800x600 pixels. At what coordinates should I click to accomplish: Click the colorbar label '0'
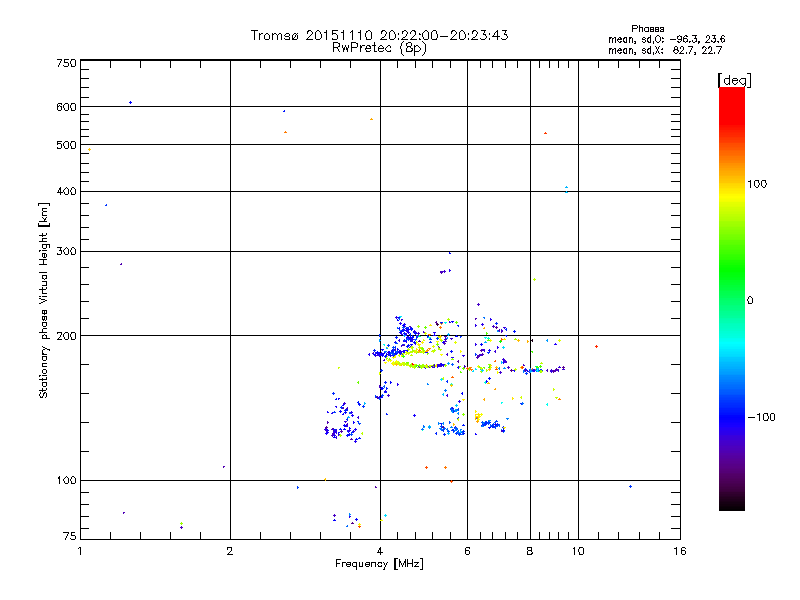coord(750,301)
